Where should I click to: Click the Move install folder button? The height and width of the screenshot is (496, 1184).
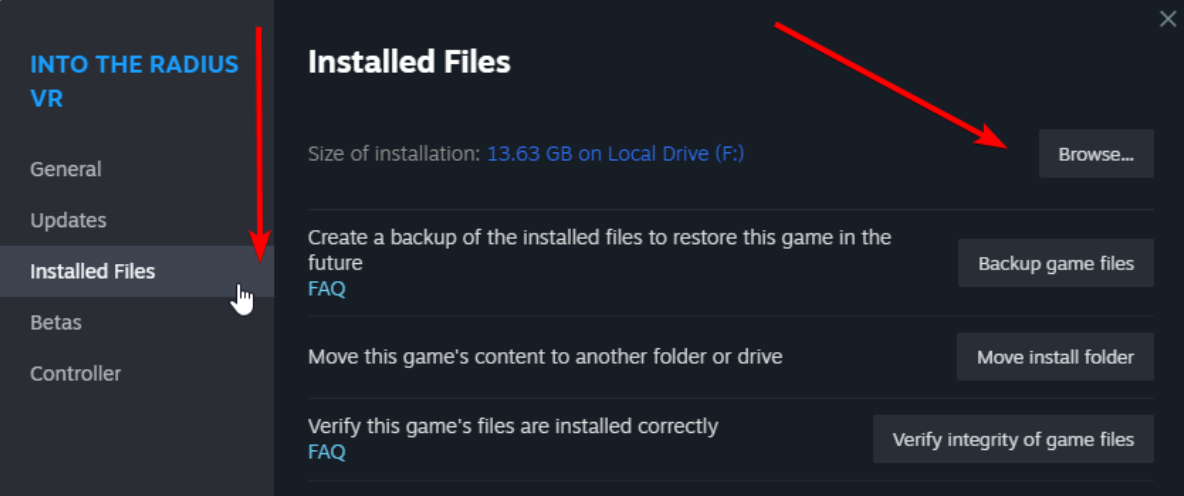tap(1055, 357)
